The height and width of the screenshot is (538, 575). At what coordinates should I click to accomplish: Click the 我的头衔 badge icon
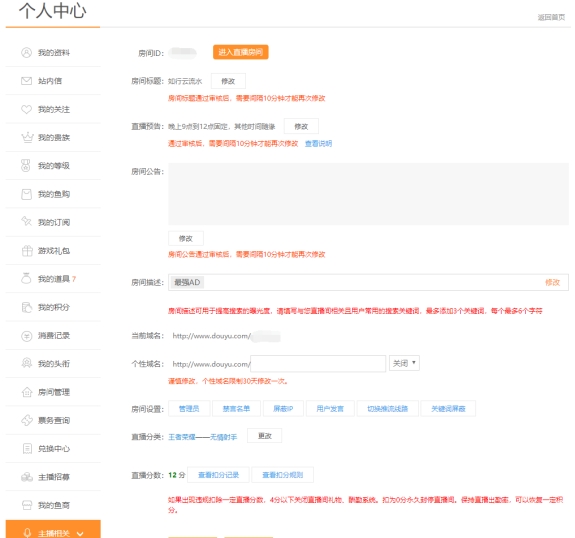(x=26, y=363)
